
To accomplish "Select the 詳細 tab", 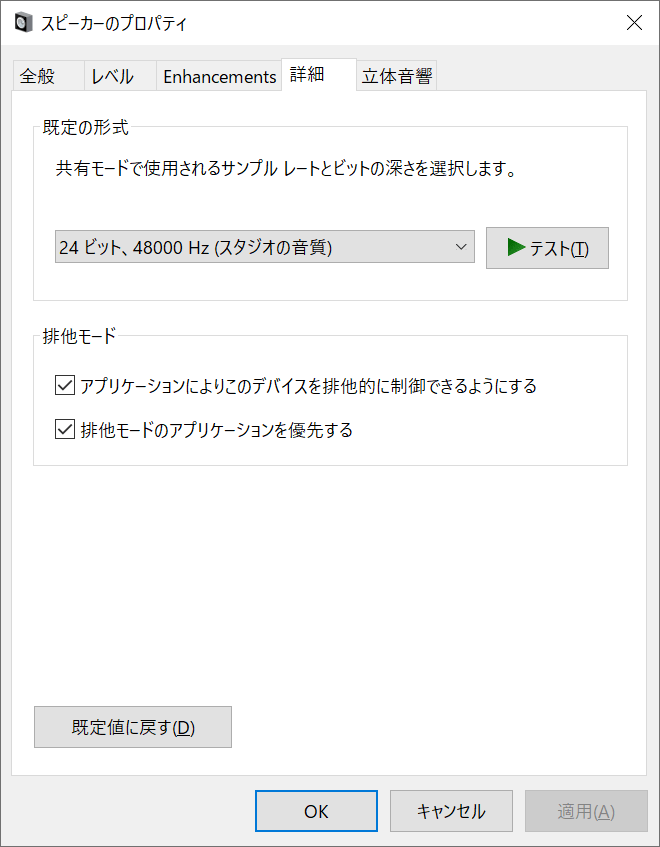I will click(307, 75).
